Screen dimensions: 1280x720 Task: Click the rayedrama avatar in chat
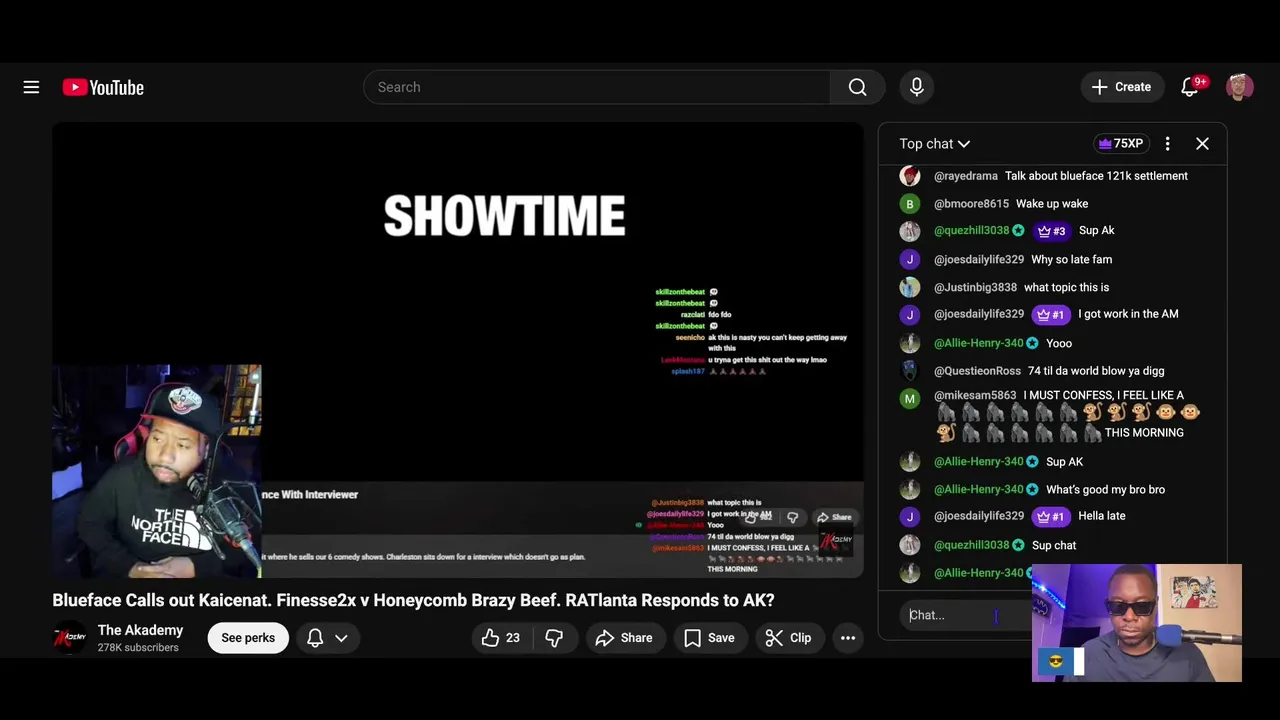point(909,176)
